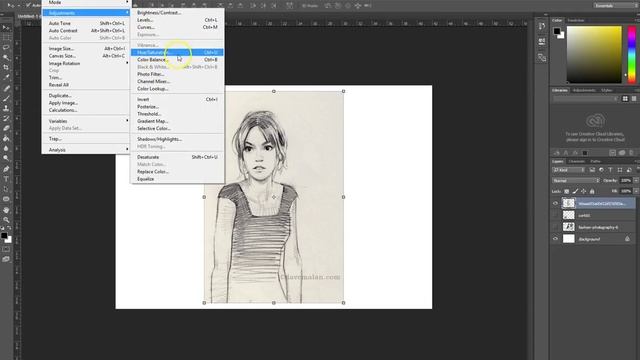Expand the Mode submenu

[85, 2]
